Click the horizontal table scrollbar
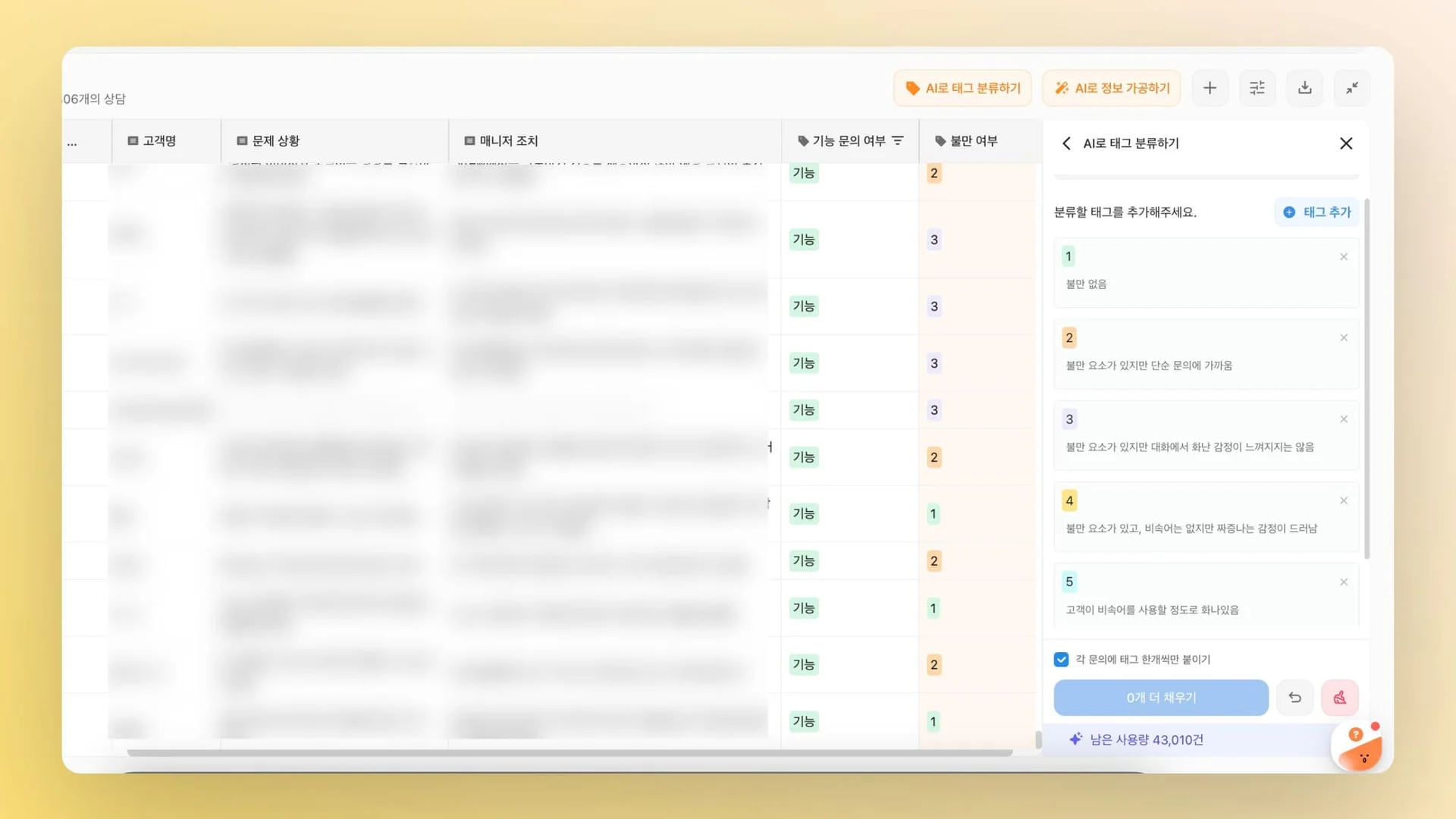This screenshot has height=819, width=1456. [569, 753]
